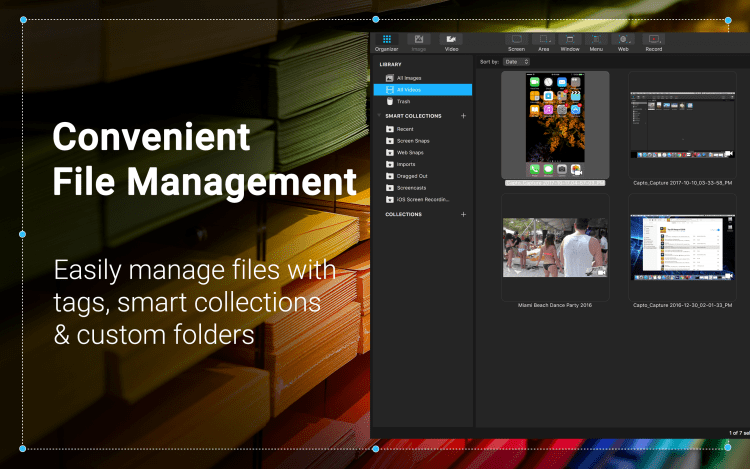The width and height of the screenshot is (750, 469).
Task: Select the Miami Beach Dance Party video
Action: (x=557, y=247)
